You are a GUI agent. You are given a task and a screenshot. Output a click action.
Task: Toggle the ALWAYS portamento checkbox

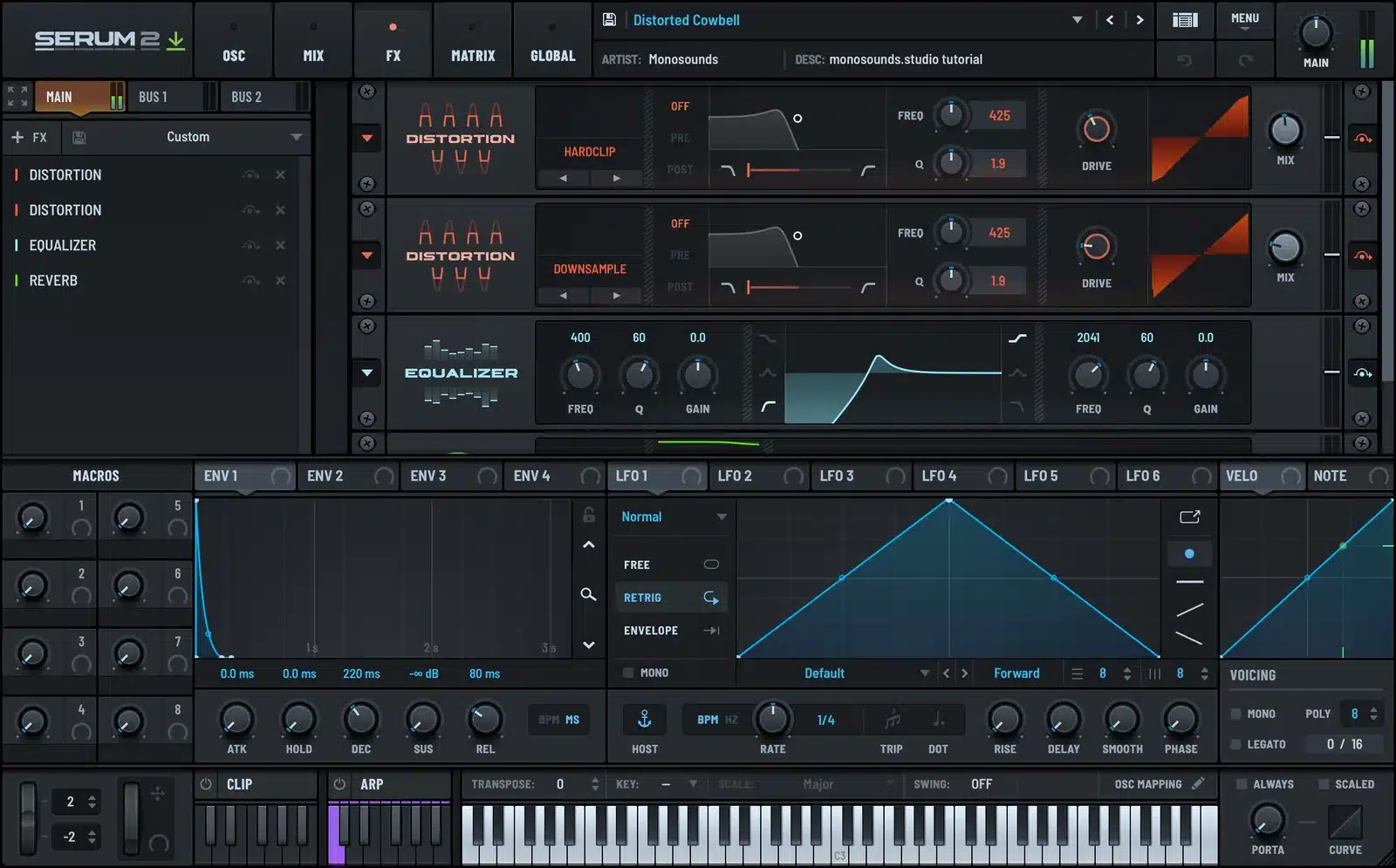pyautogui.click(x=1241, y=784)
